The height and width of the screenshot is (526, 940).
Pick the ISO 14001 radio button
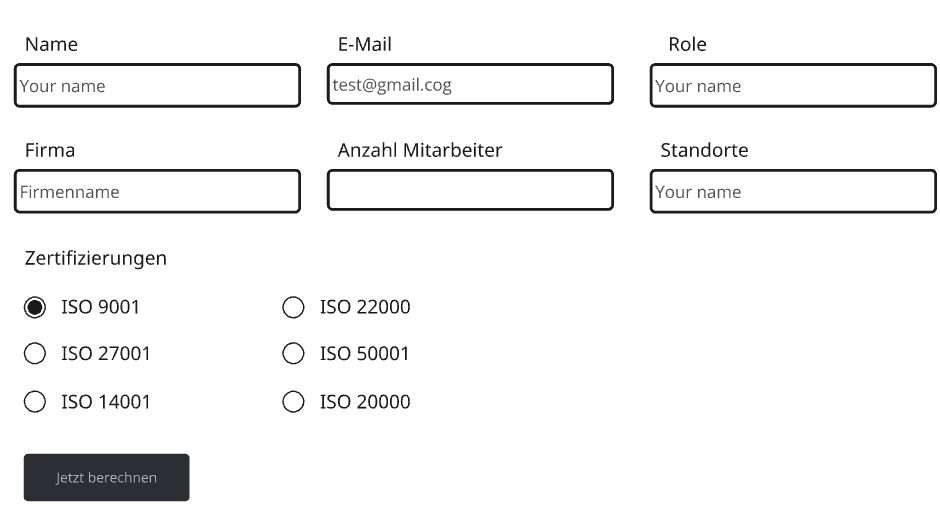pyautogui.click(x=35, y=402)
